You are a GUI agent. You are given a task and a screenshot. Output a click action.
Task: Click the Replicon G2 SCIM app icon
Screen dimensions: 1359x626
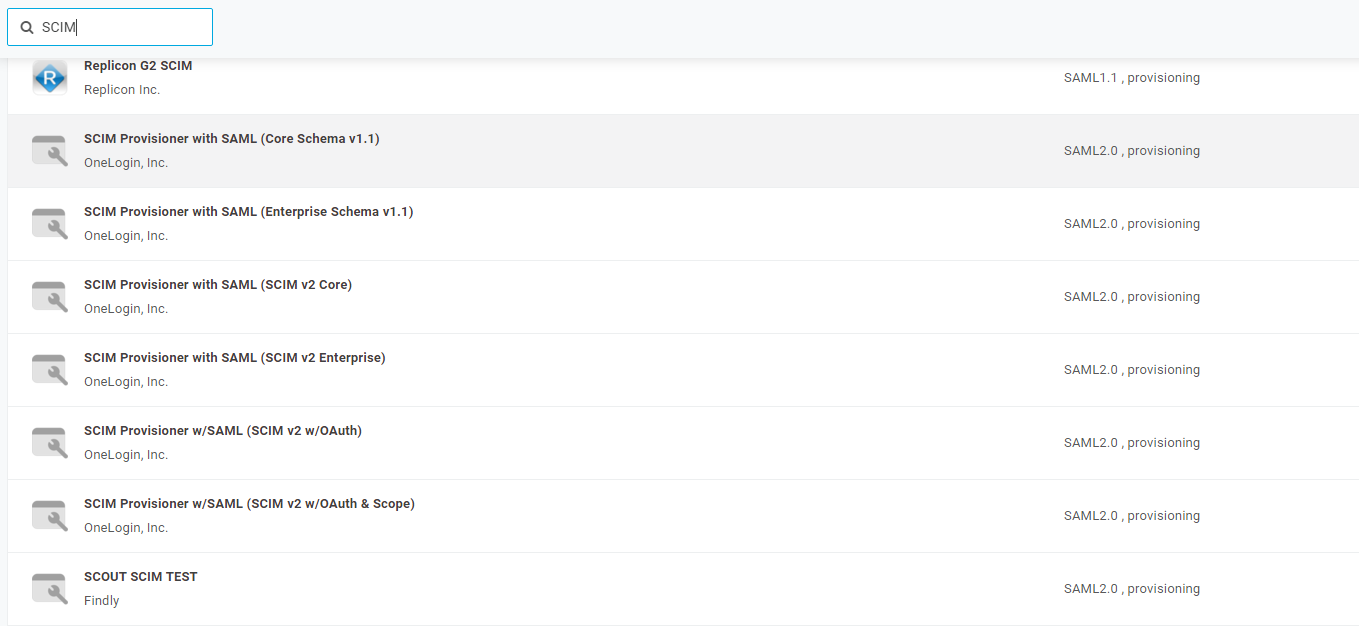point(49,77)
